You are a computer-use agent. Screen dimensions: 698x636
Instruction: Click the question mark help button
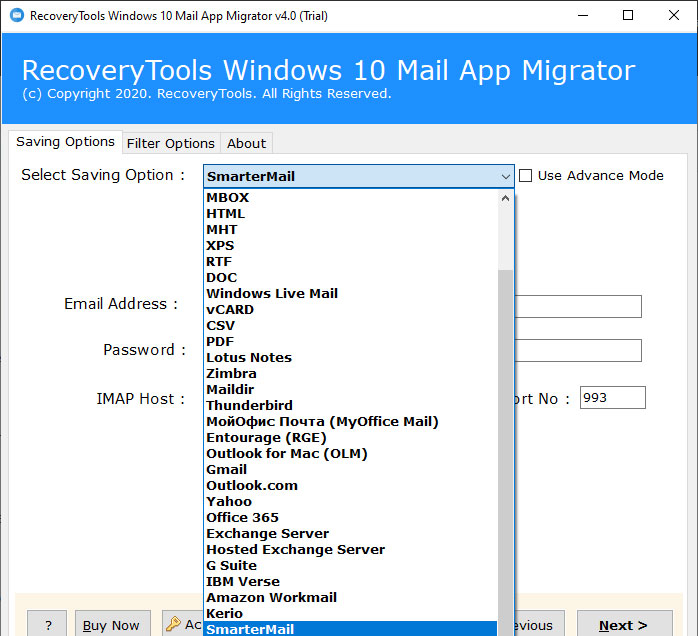tap(47, 624)
